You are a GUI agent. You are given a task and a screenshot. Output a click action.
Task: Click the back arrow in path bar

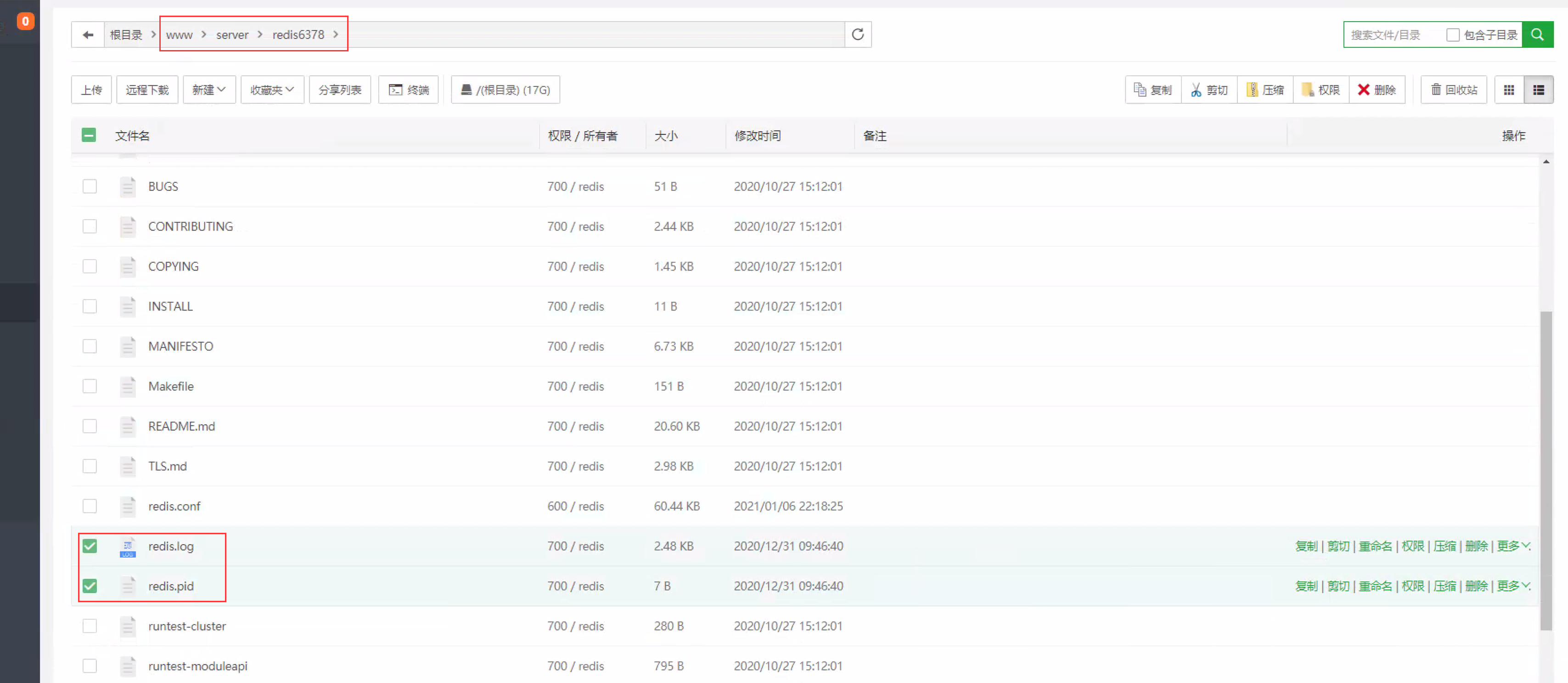88,35
